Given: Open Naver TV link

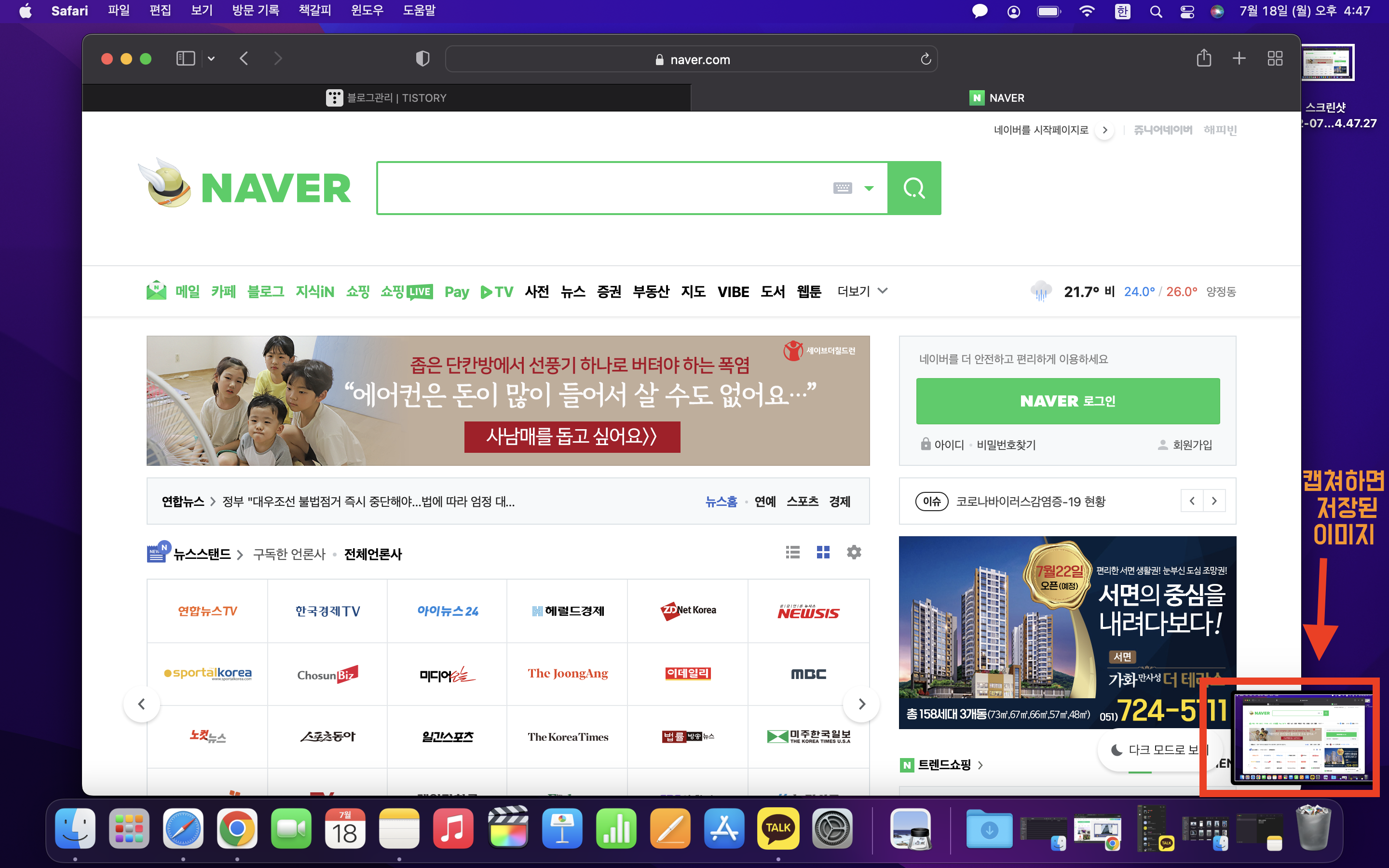Looking at the screenshot, I should click(496, 292).
